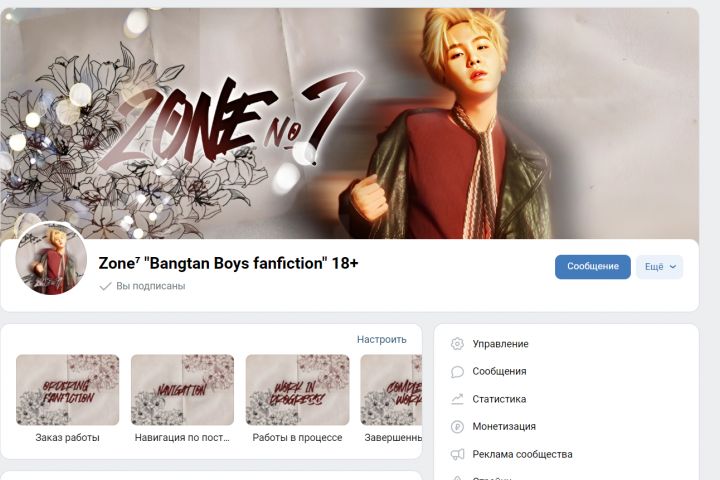
Task: Expand the Ещё dropdown button
Action: coord(659,267)
